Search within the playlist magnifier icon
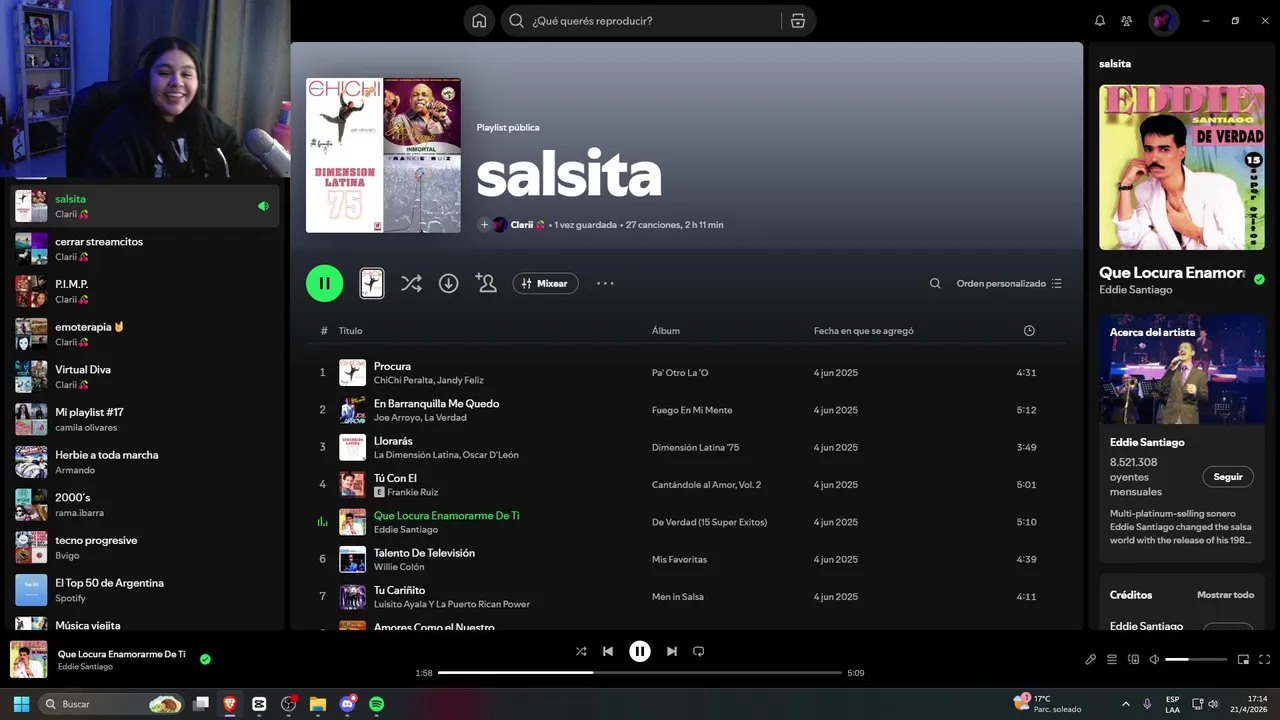This screenshot has height=720, width=1280. coord(935,283)
